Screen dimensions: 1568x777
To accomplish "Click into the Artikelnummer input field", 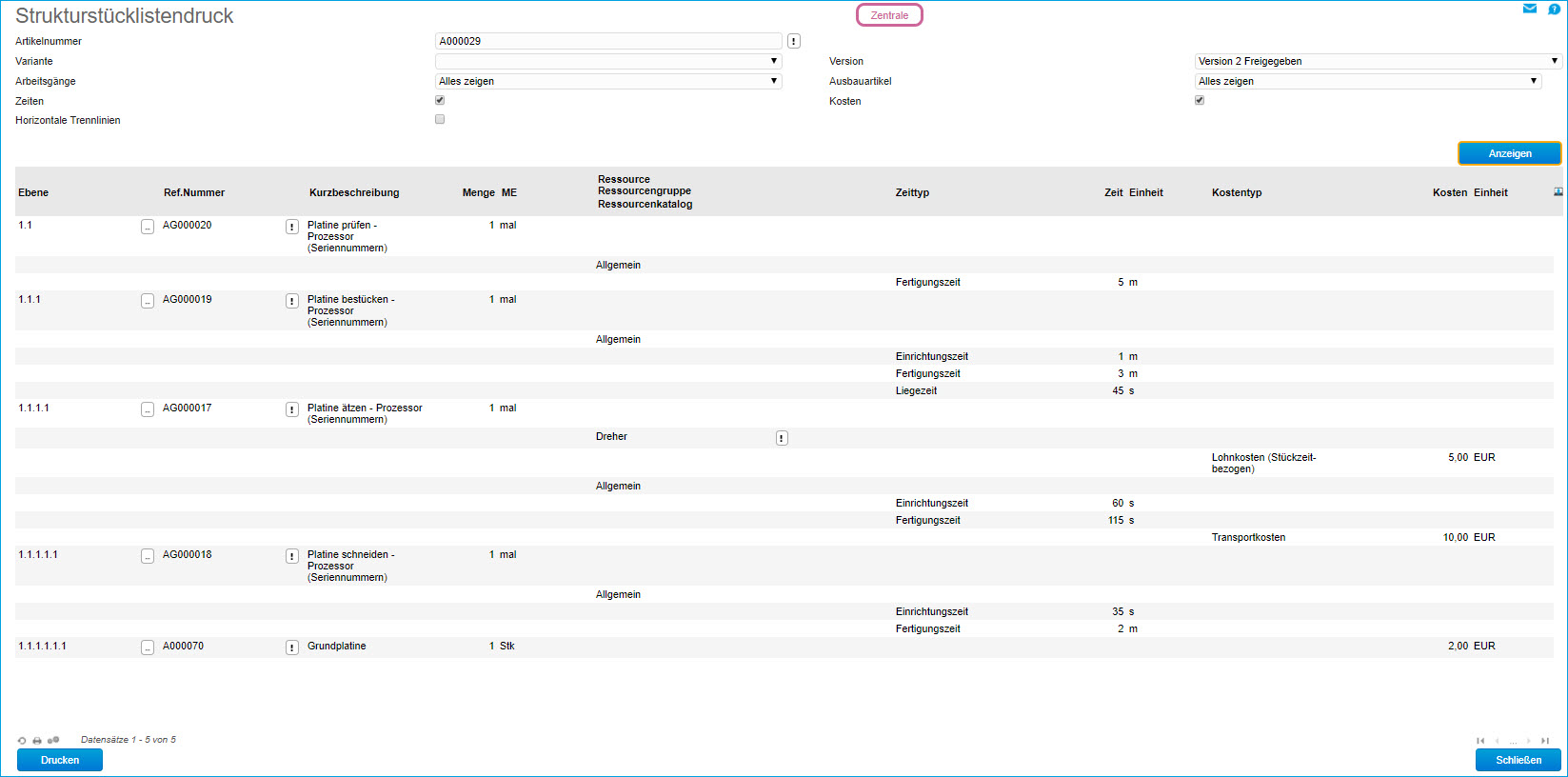I will tap(608, 41).
